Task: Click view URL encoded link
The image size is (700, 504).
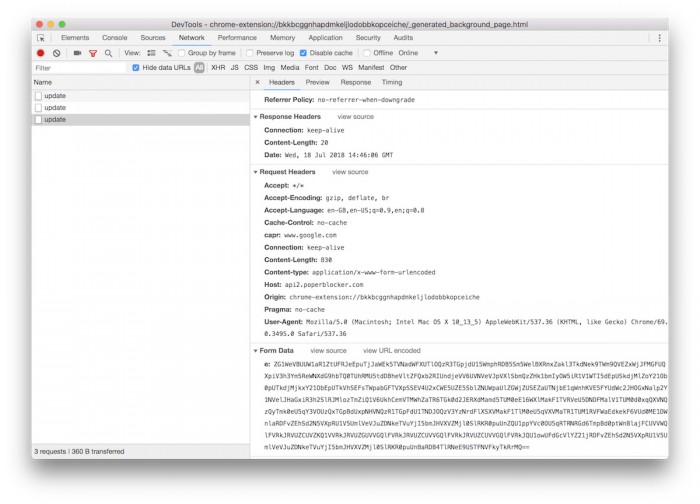Action: (x=392, y=351)
